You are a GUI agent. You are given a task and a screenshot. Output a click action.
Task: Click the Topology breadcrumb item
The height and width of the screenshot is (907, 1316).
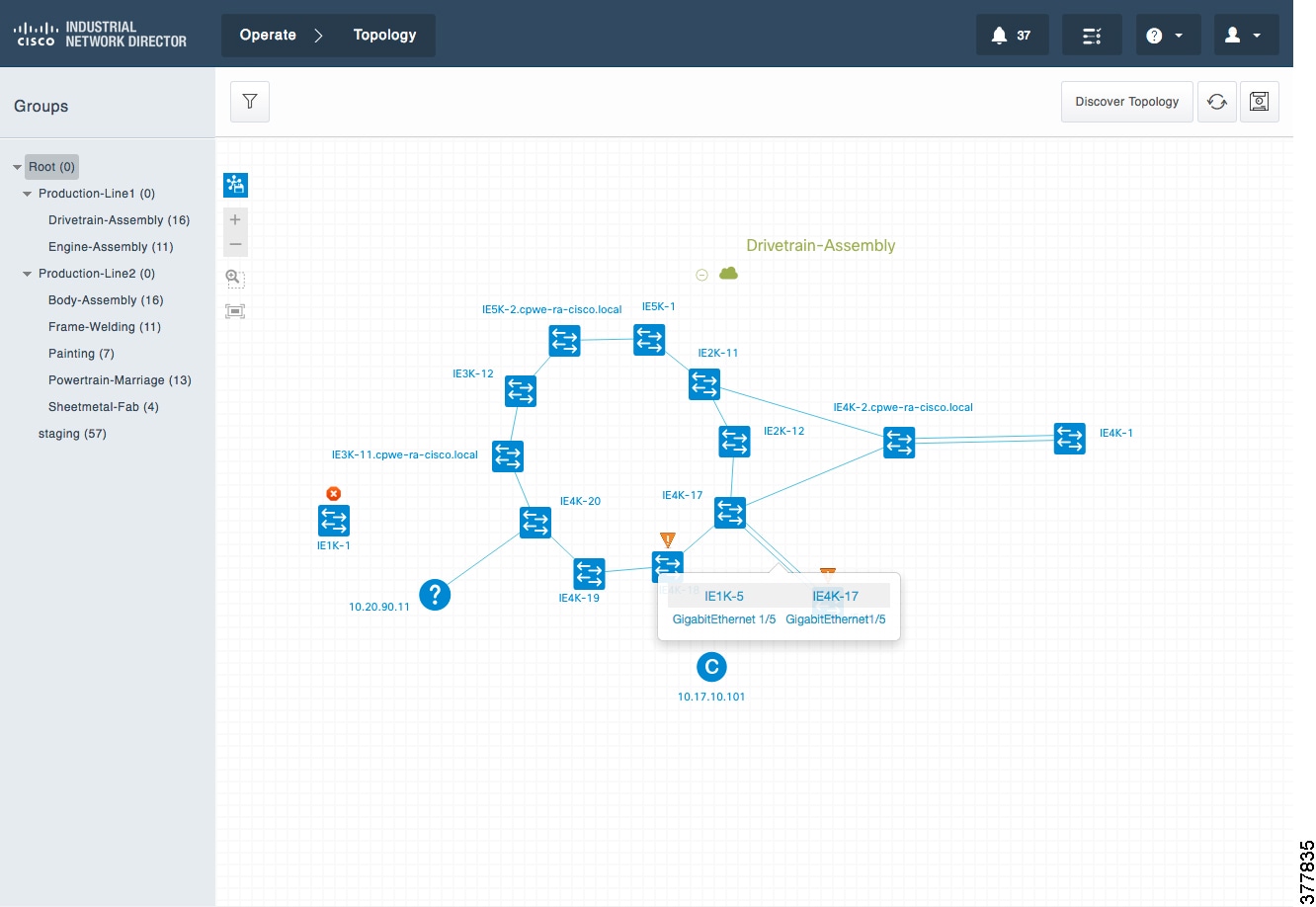coord(384,35)
